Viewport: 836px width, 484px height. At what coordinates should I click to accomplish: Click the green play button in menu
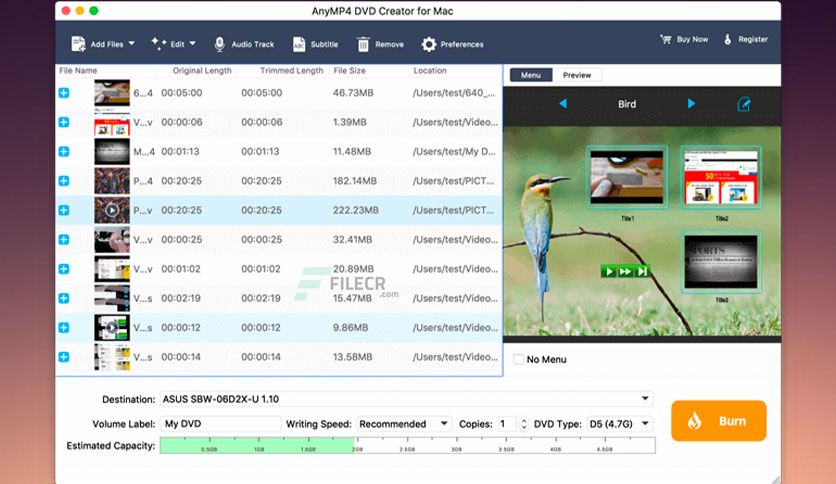click(608, 271)
